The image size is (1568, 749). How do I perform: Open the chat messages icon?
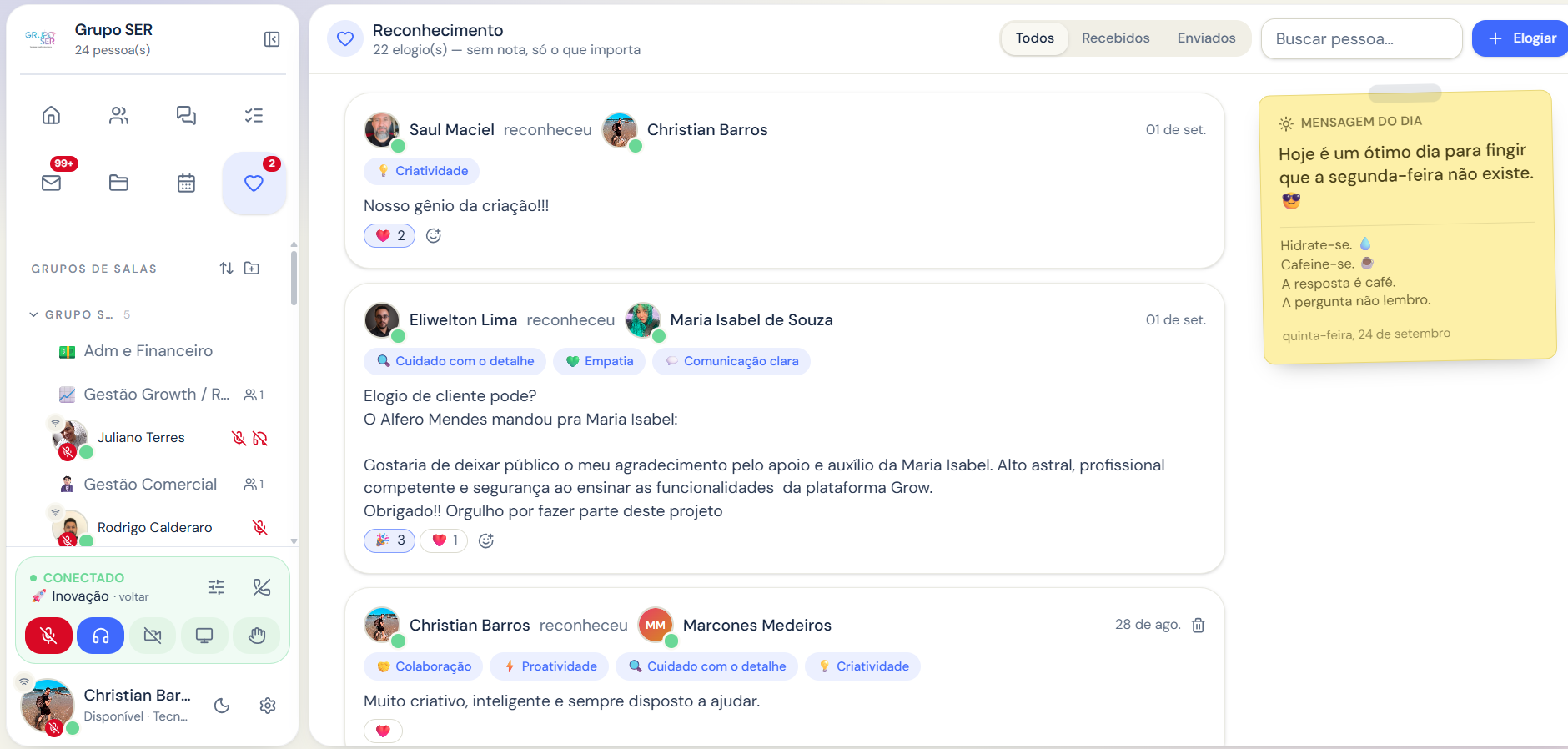tap(186, 115)
